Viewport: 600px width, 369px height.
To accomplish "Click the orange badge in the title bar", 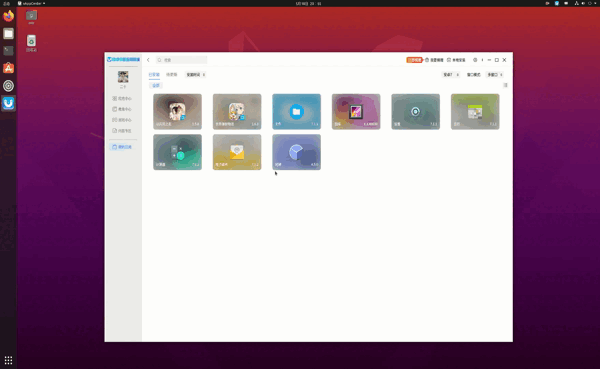I will [x=414, y=60].
